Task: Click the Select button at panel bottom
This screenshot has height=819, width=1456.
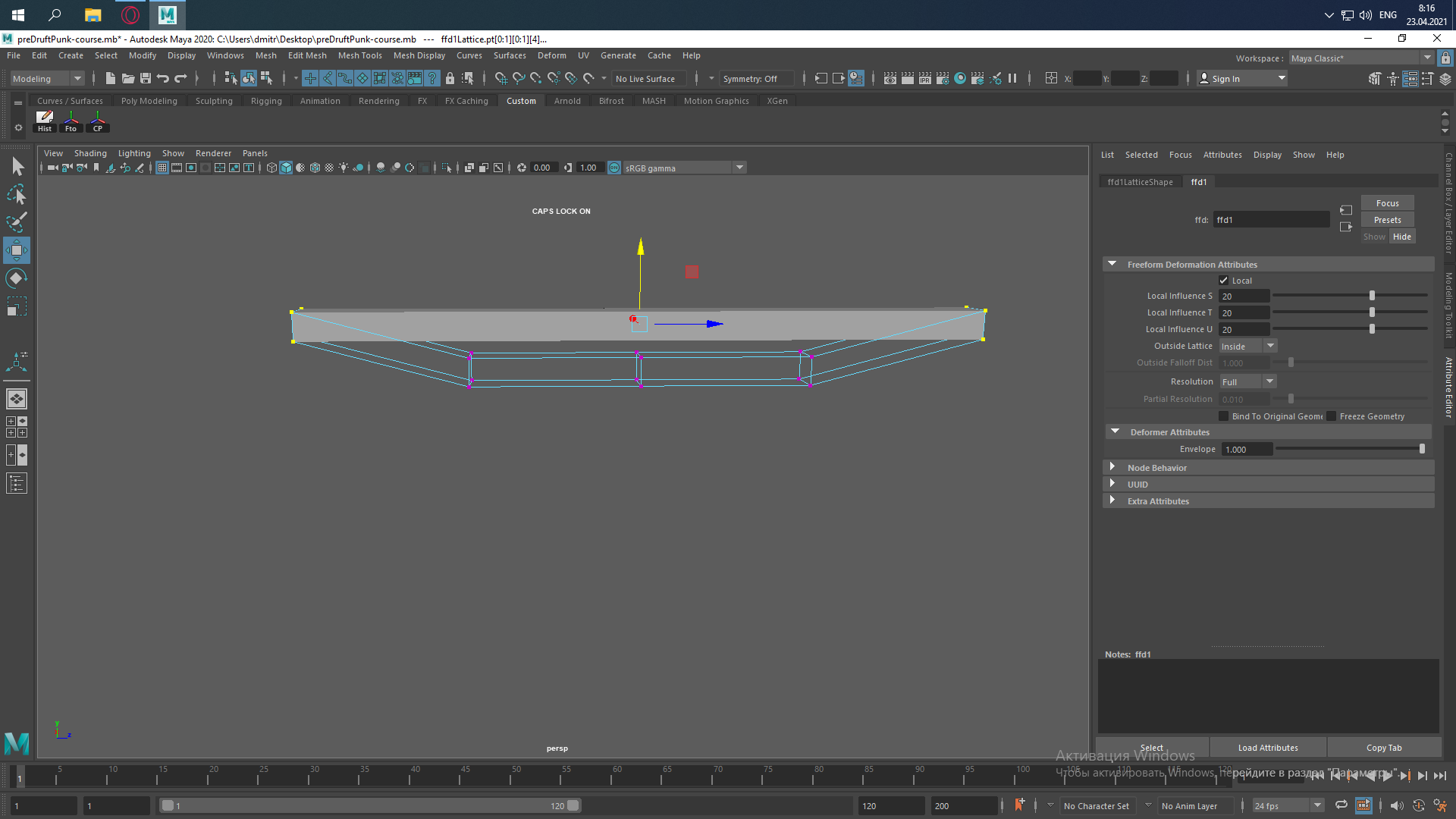Action: click(x=1152, y=748)
